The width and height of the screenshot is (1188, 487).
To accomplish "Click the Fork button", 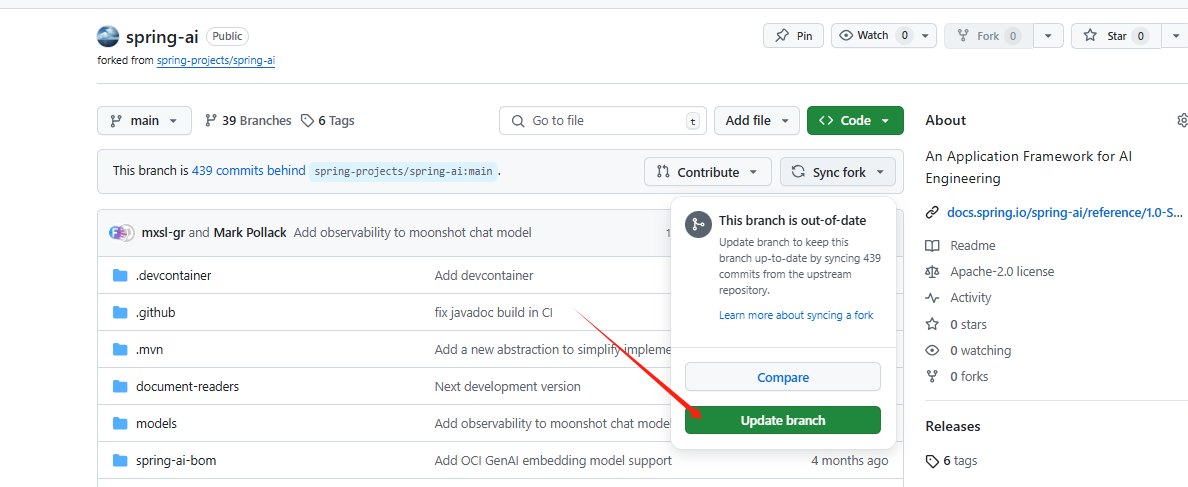I will click(988, 36).
